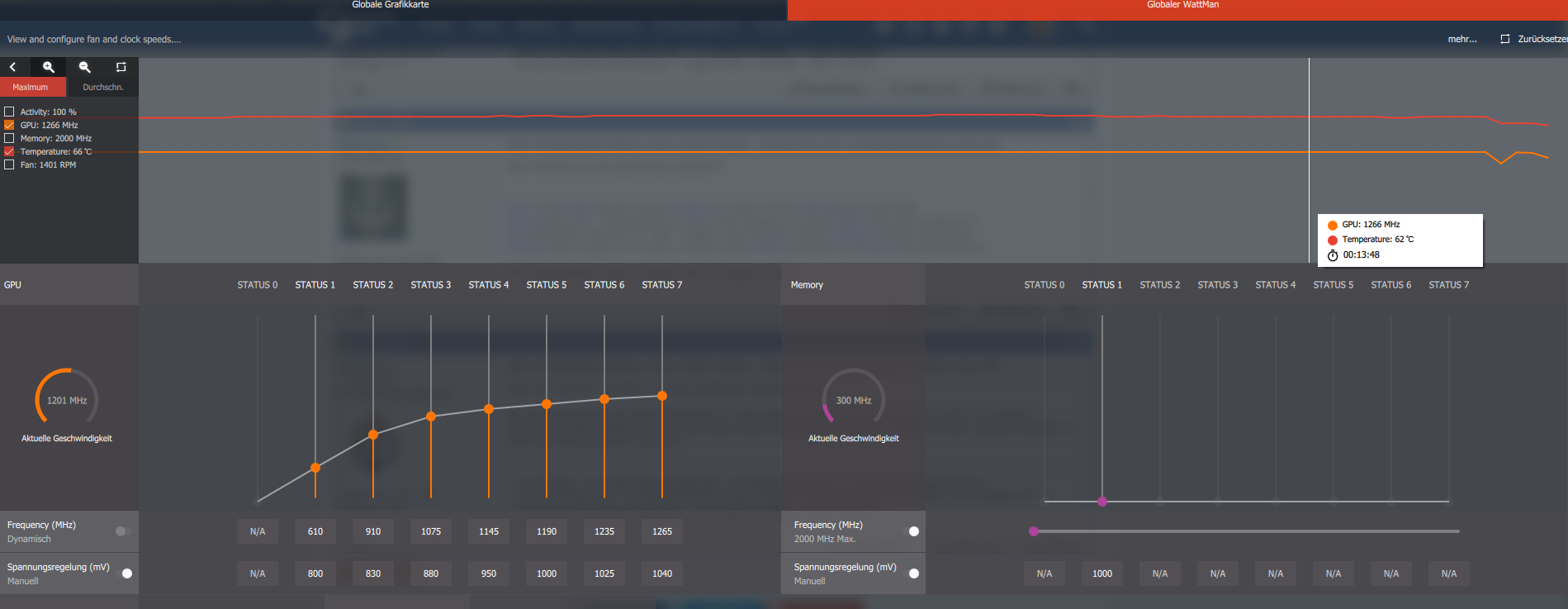Select GPU STATUS 0 column header

[x=258, y=285]
